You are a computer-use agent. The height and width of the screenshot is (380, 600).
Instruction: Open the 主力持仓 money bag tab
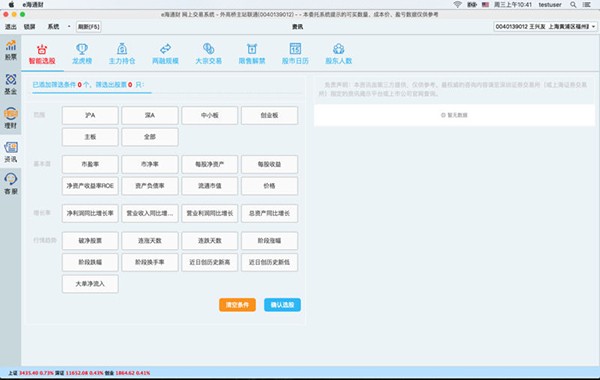coord(122,54)
